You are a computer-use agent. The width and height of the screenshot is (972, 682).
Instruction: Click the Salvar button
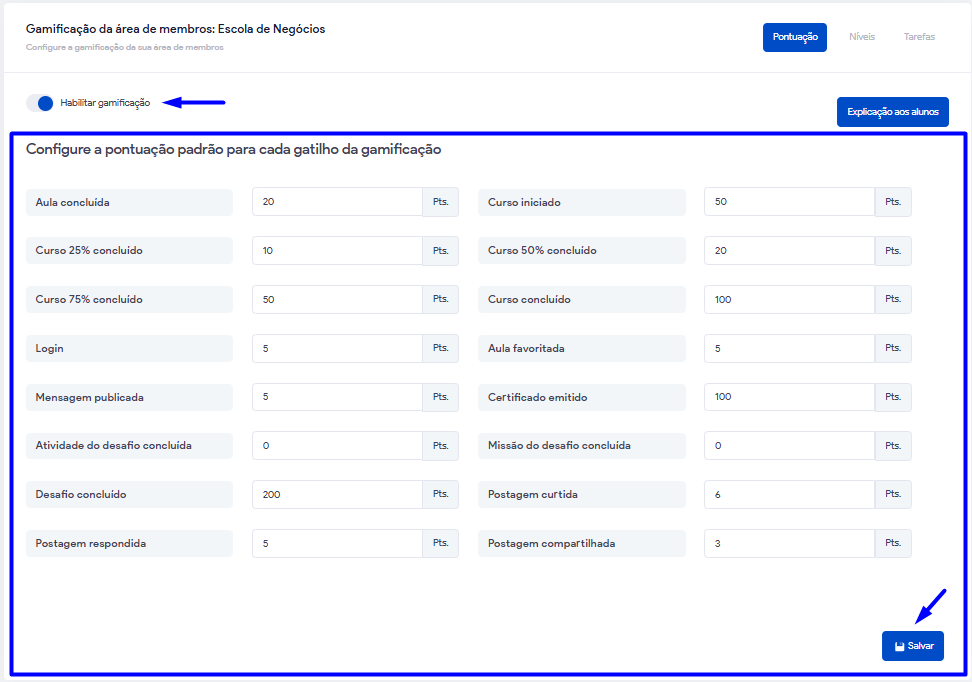click(x=912, y=646)
